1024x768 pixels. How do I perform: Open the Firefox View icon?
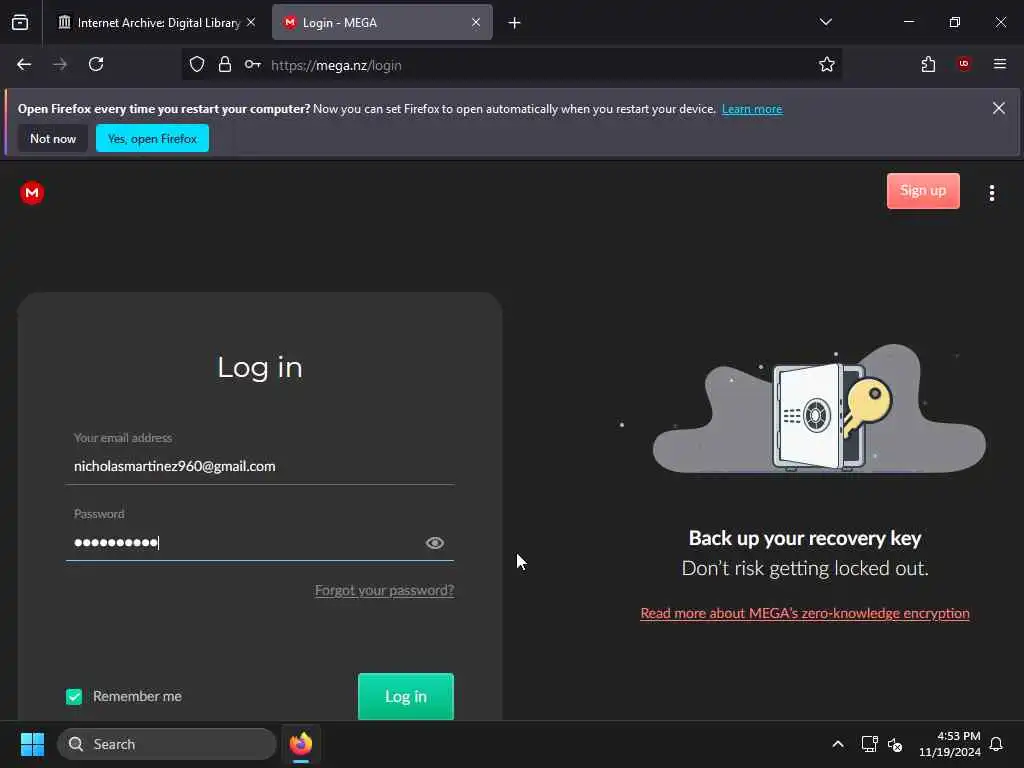(x=20, y=23)
